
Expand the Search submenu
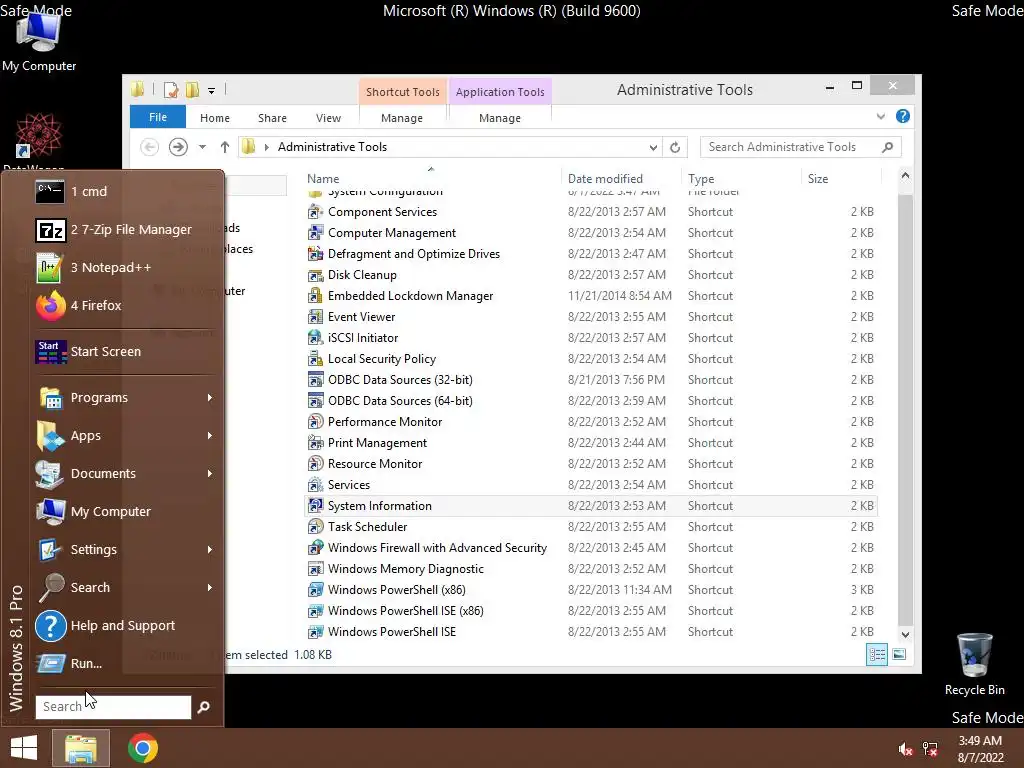point(210,588)
